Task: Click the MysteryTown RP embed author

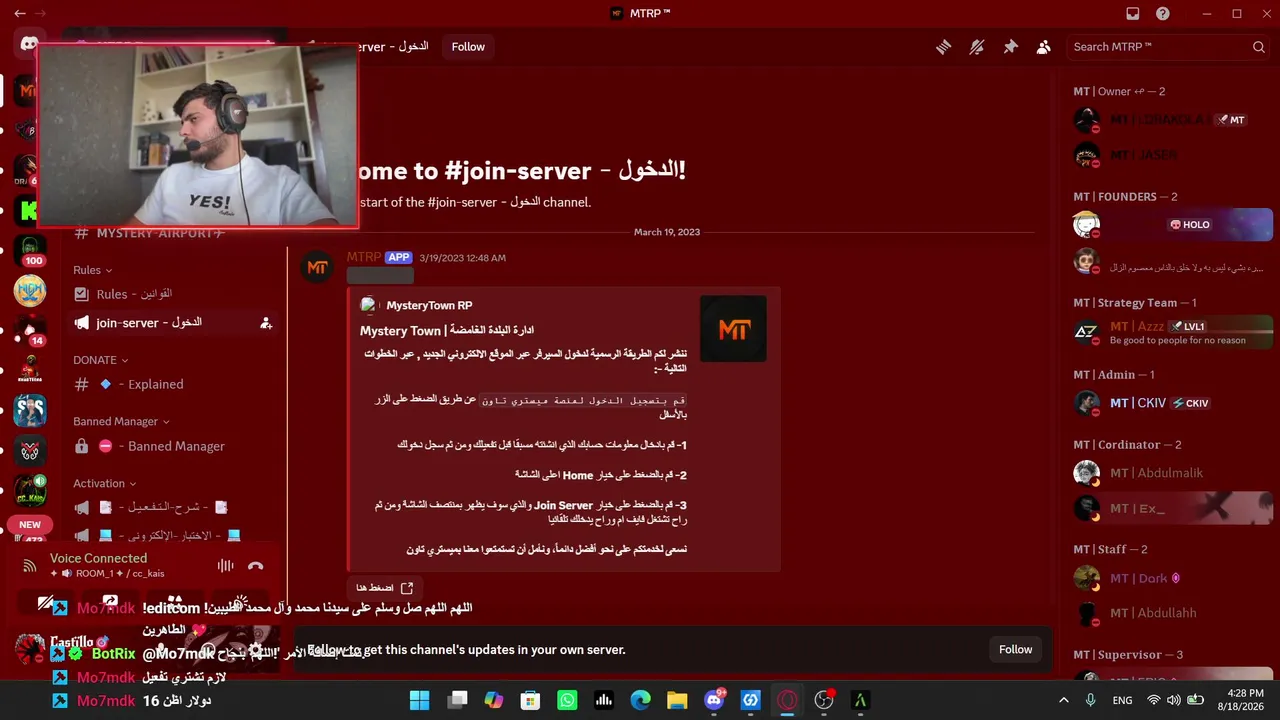Action: tap(429, 305)
